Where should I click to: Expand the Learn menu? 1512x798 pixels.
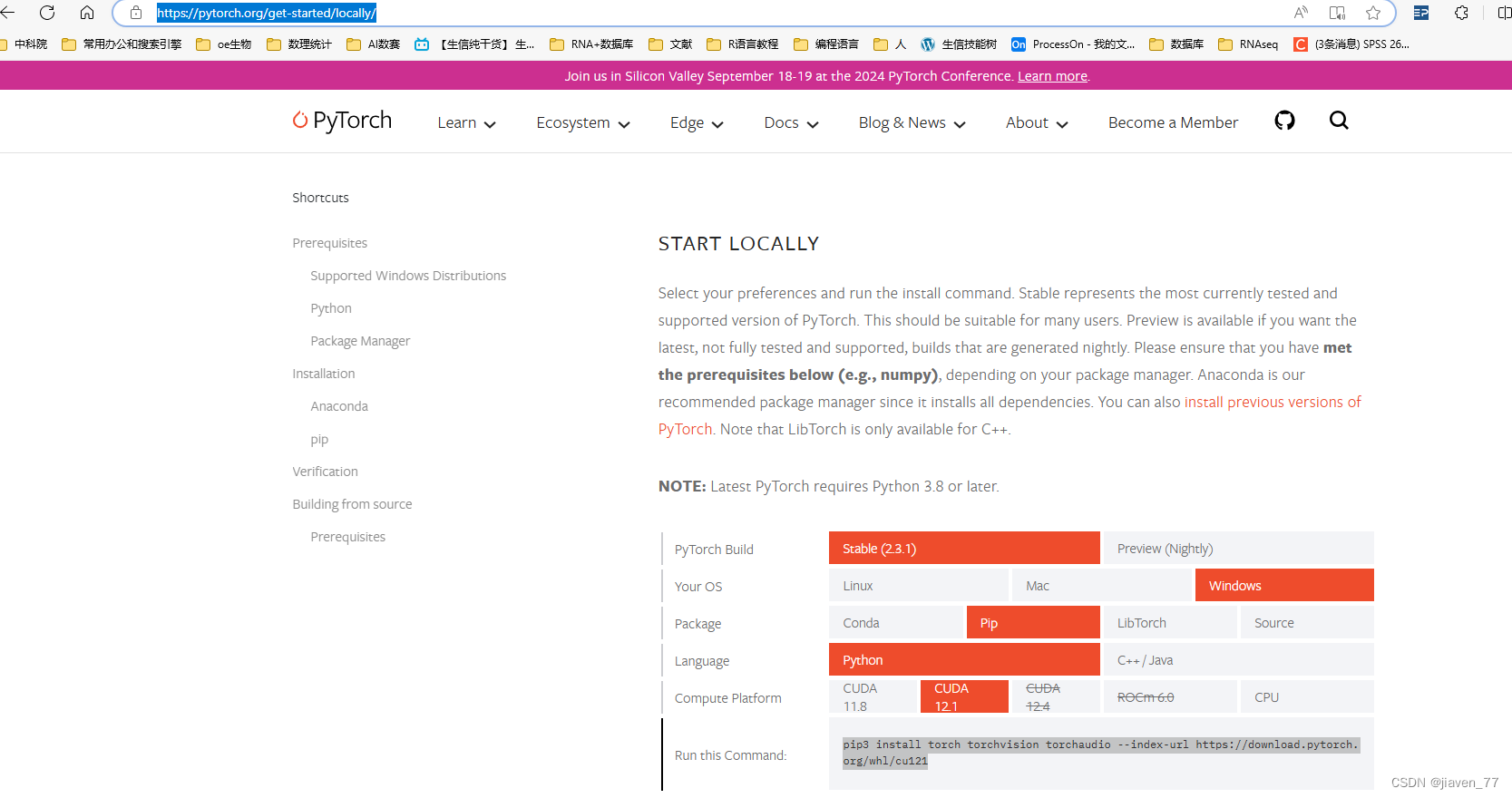pyautogui.click(x=466, y=122)
